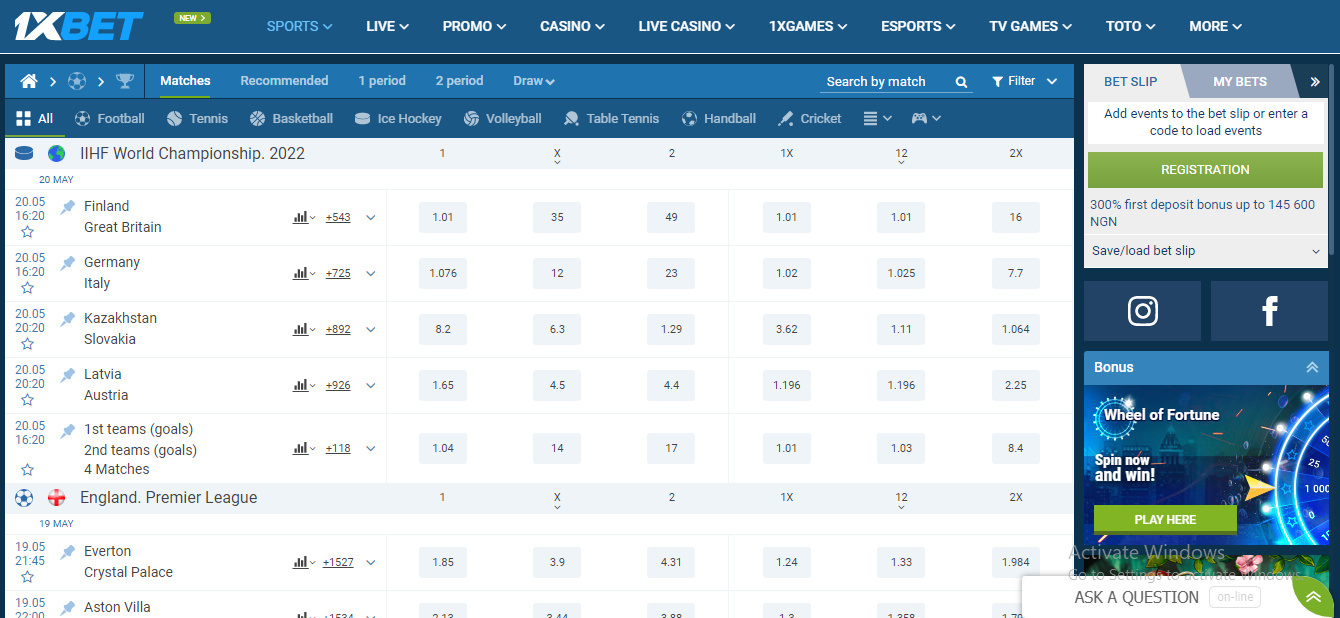Open the CASINO top menu
The image size is (1340, 618).
(573, 26)
